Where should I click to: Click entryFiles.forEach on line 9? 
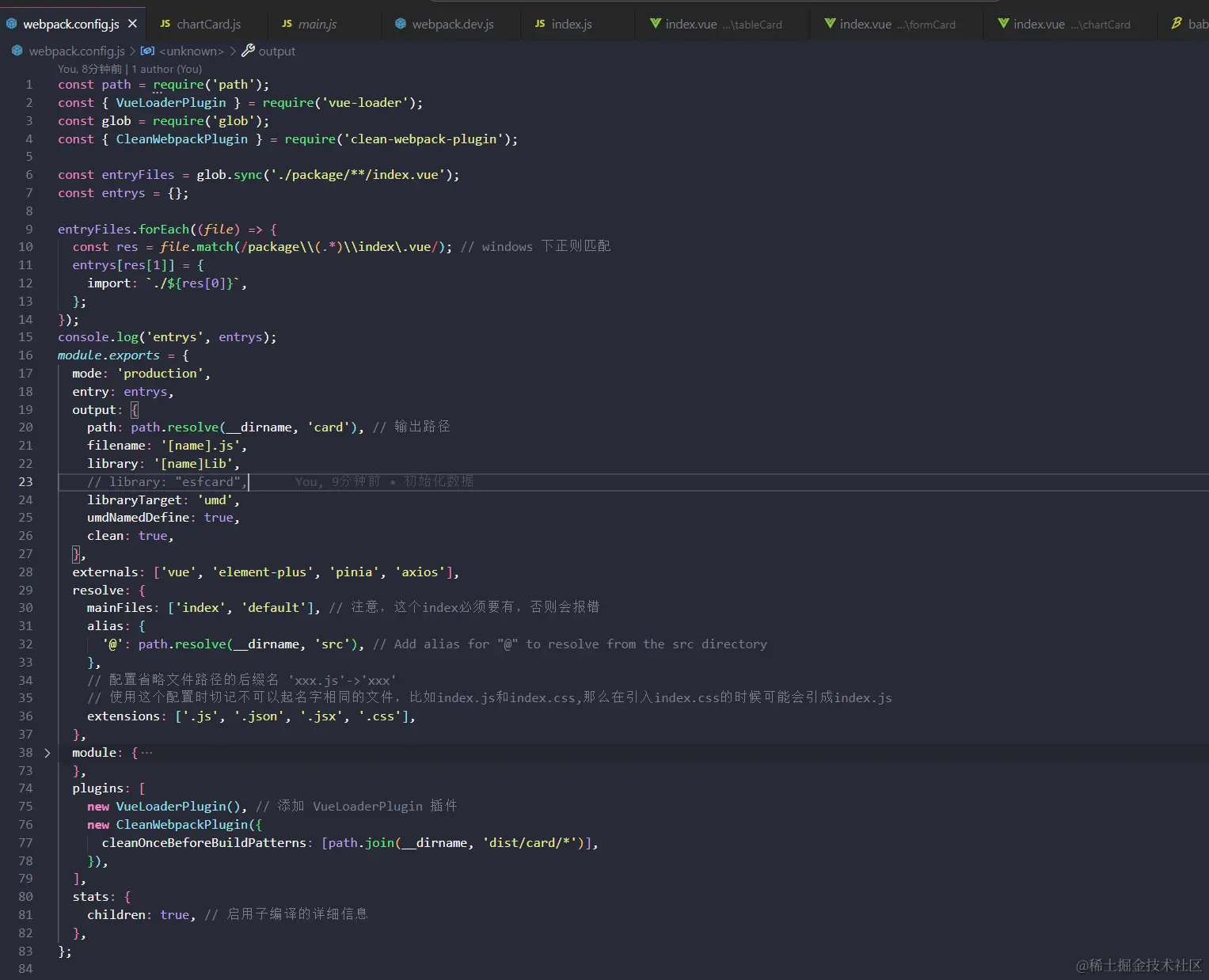pyautogui.click(x=124, y=230)
